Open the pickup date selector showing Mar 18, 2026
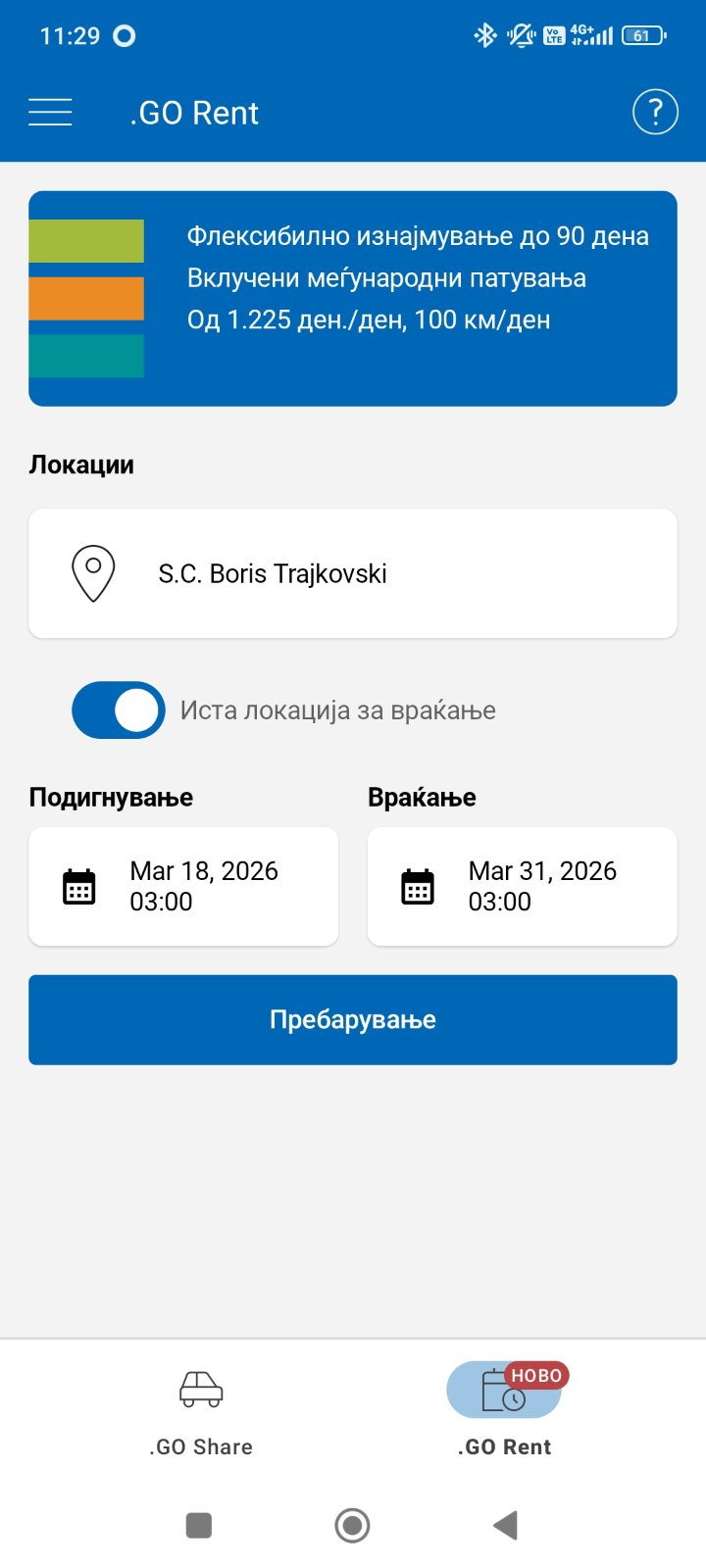This screenshot has width=706, height=1568. (x=183, y=886)
